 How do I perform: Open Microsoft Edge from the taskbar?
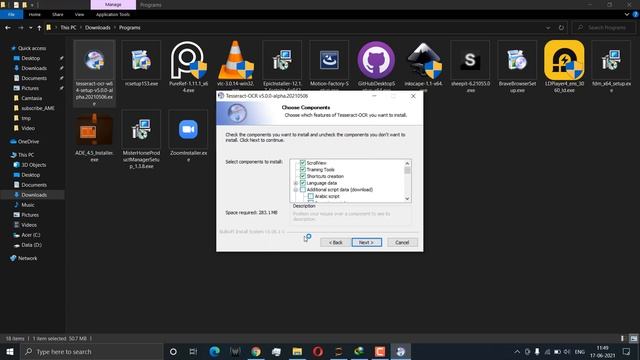(x=215, y=351)
